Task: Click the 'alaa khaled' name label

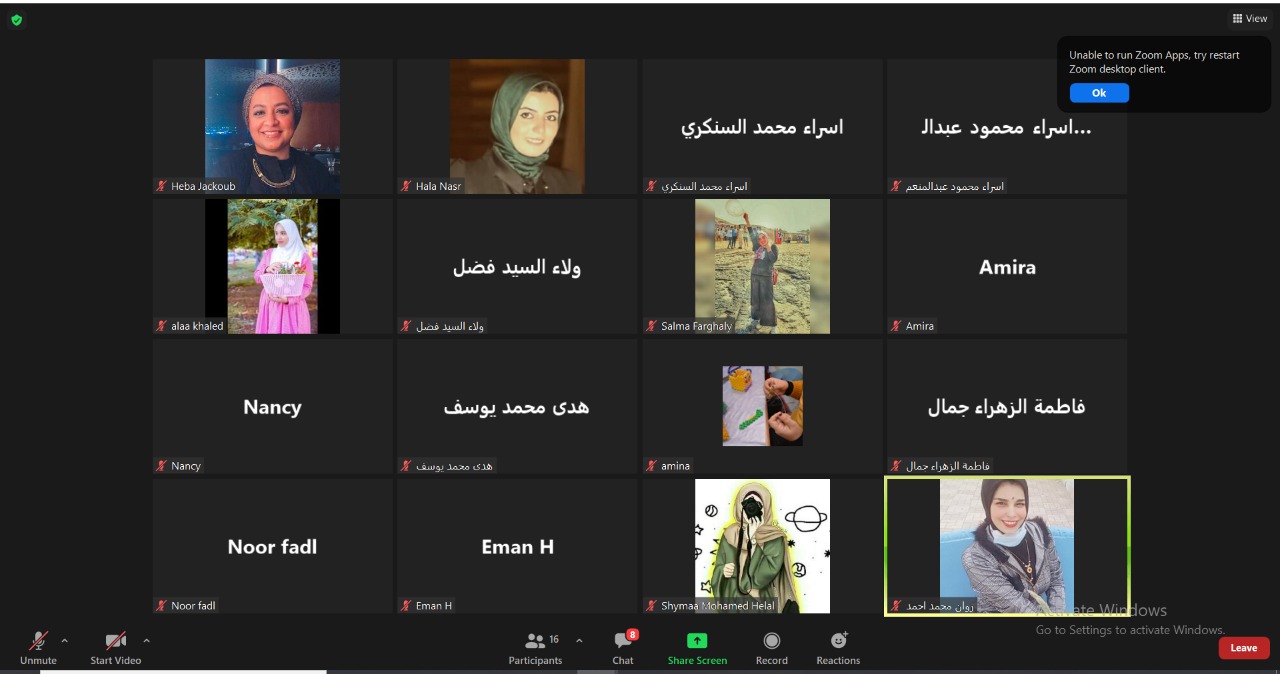Action: tap(197, 326)
